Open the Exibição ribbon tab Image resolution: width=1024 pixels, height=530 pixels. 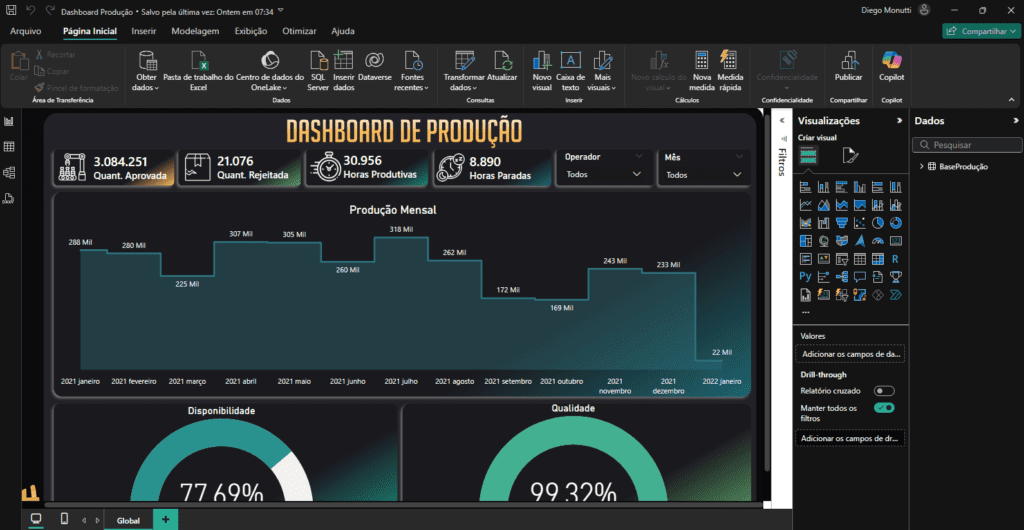[x=251, y=31]
